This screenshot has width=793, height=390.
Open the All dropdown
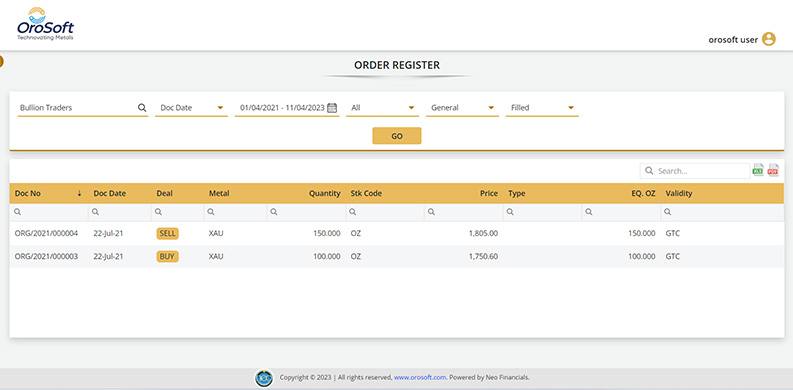382,108
